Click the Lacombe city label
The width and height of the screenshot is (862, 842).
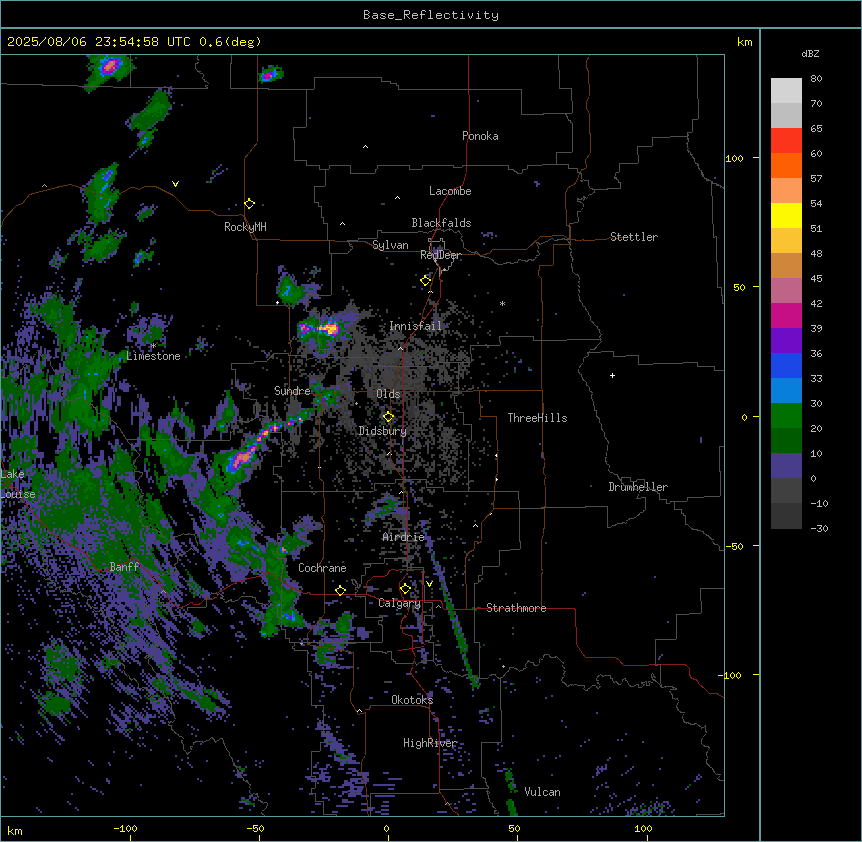pos(450,191)
